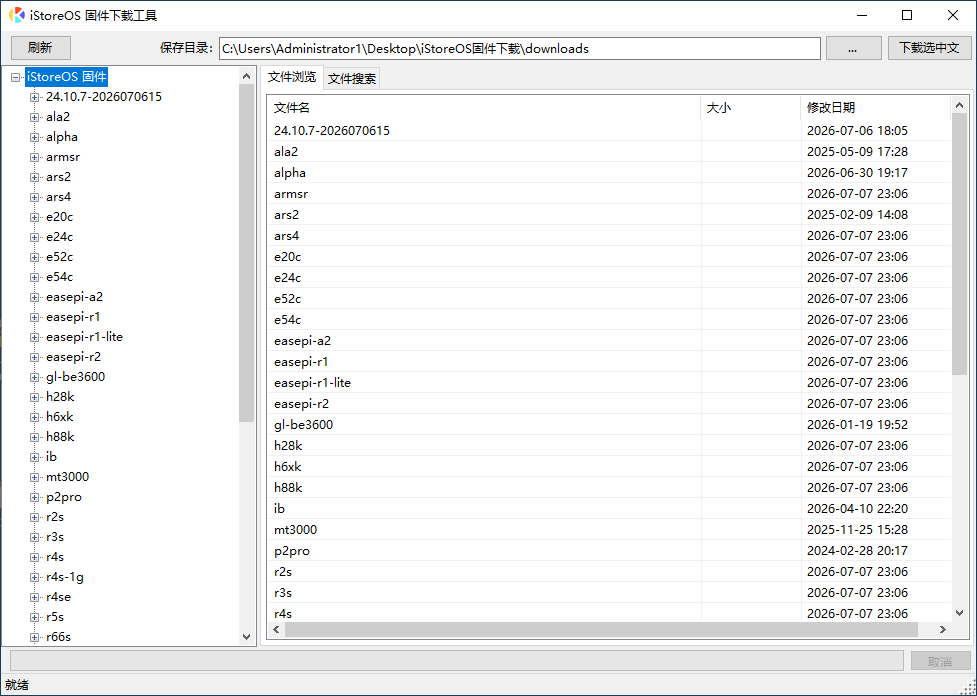The image size is (977, 696).
Task: Select the ars2 row in file list
Action: click(x=609, y=214)
